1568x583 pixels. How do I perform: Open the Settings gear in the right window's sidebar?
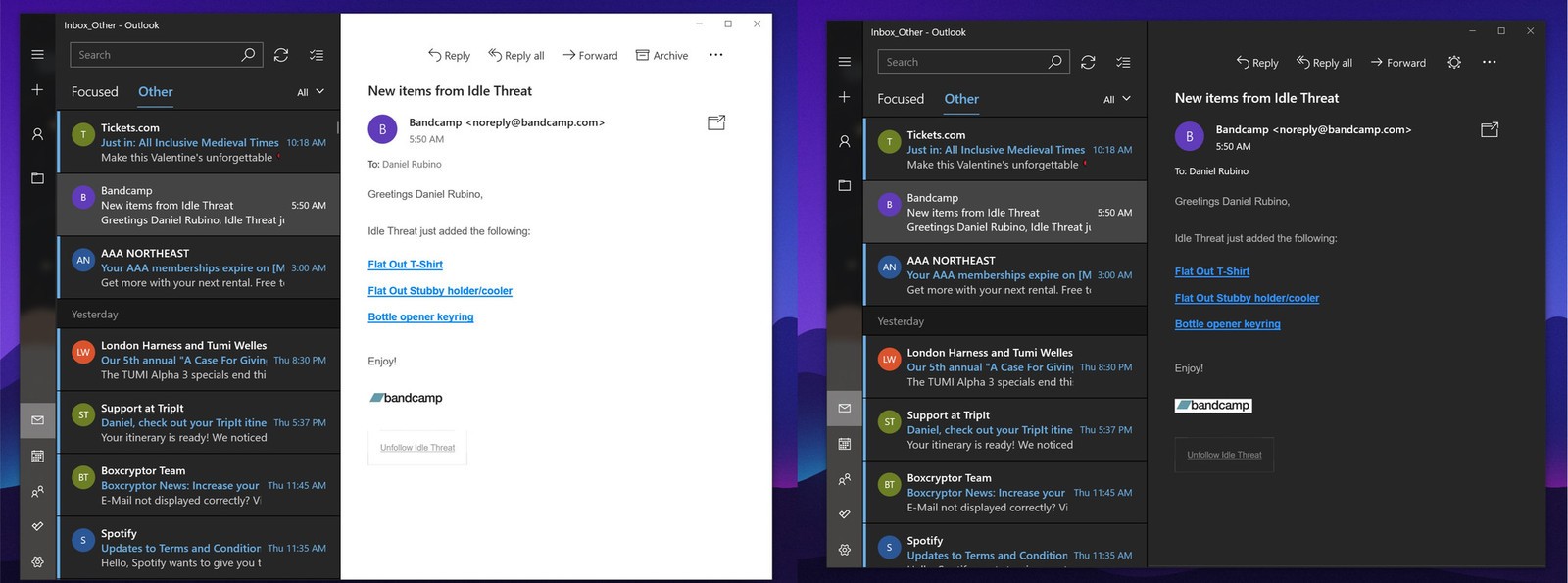(x=844, y=550)
